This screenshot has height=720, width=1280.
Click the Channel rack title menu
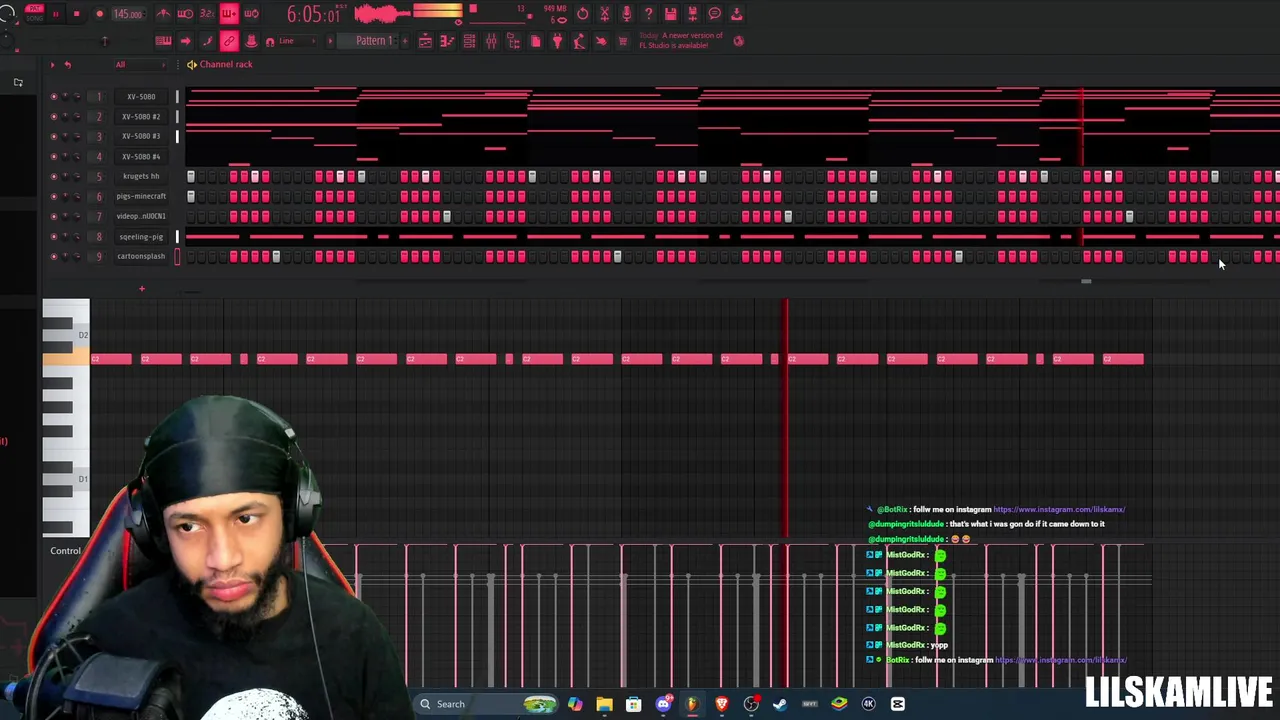(x=226, y=64)
